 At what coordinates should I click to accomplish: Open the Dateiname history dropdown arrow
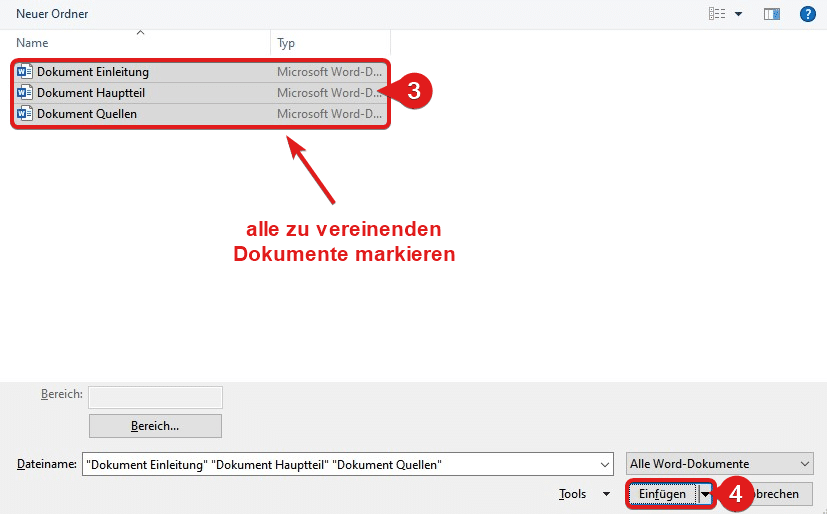(604, 465)
